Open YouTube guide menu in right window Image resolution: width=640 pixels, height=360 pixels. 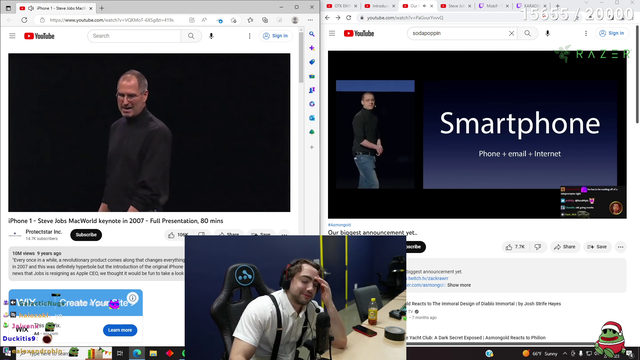coord(332,33)
